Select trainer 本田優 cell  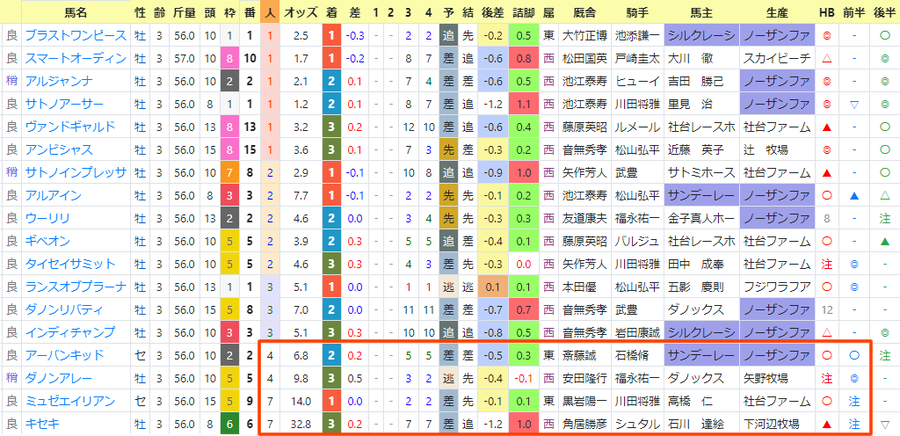[x=584, y=287]
